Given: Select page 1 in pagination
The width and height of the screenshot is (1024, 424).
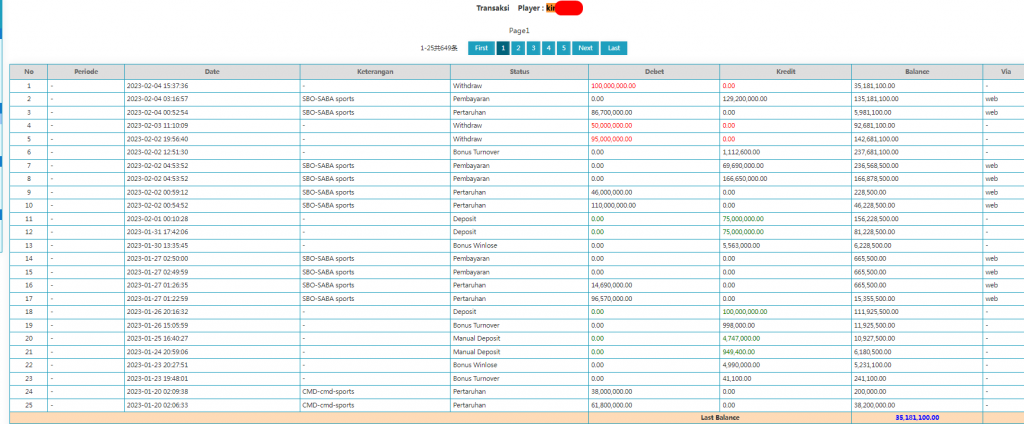Looking at the screenshot, I should [503, 48].
